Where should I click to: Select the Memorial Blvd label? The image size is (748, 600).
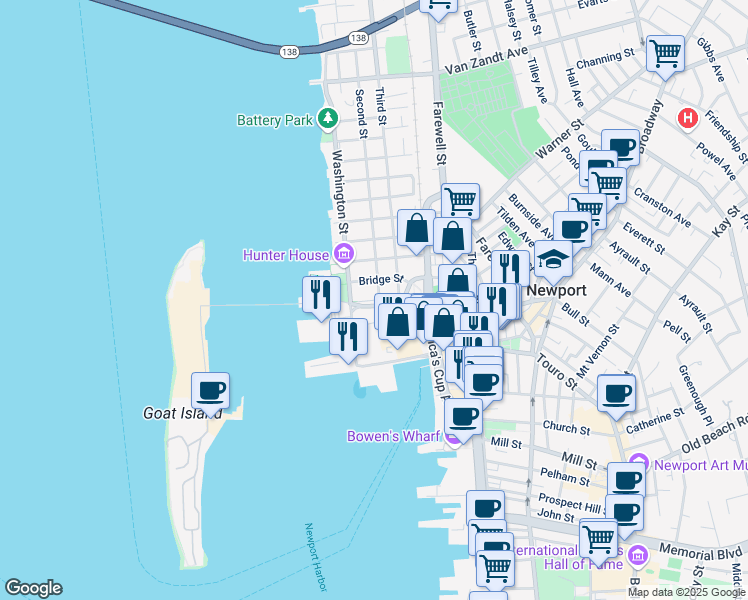click(699, 552)
